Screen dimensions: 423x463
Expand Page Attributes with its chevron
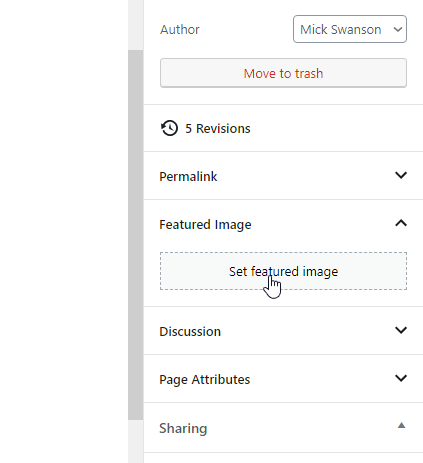pyautogui.click(x=401, y=378)
